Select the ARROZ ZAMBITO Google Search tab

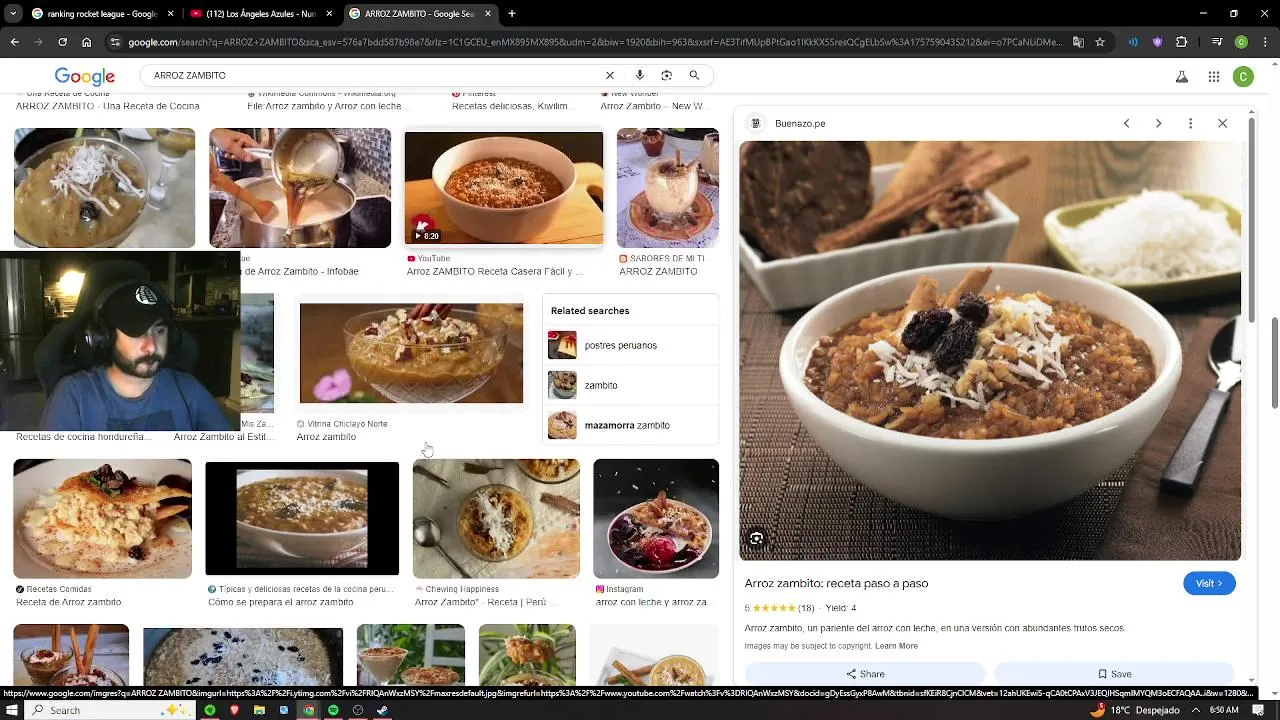tap(420, 14)
